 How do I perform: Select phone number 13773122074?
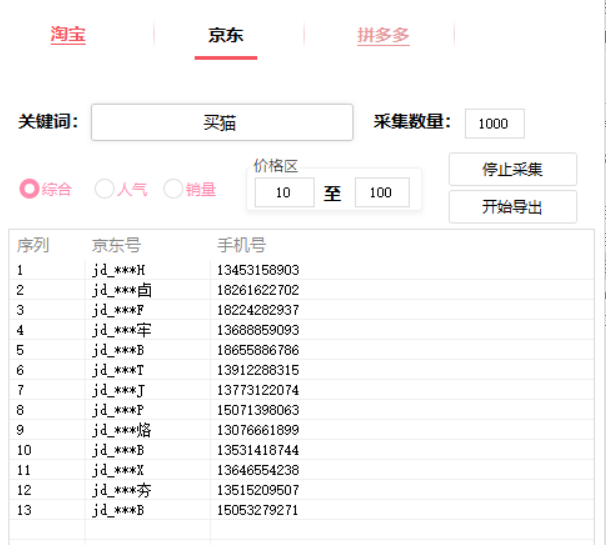[x=258, y=390]
